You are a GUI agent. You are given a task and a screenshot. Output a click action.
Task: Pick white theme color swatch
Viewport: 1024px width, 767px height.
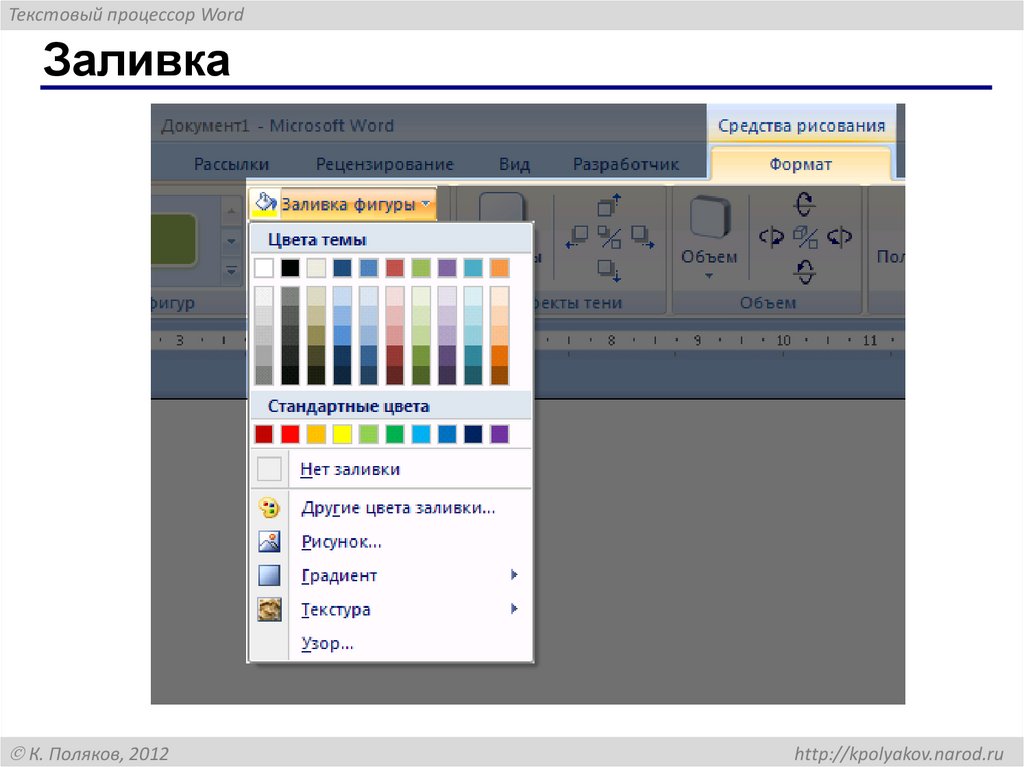[264, 268]
